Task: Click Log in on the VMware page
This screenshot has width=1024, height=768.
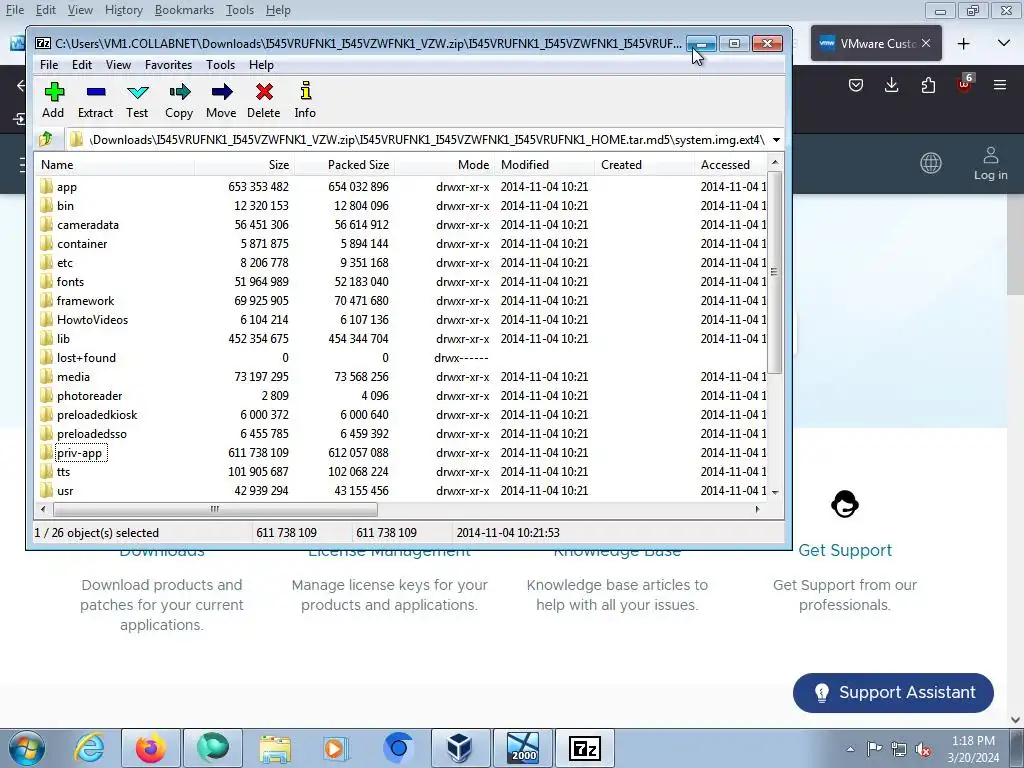Action: point(990,163)
